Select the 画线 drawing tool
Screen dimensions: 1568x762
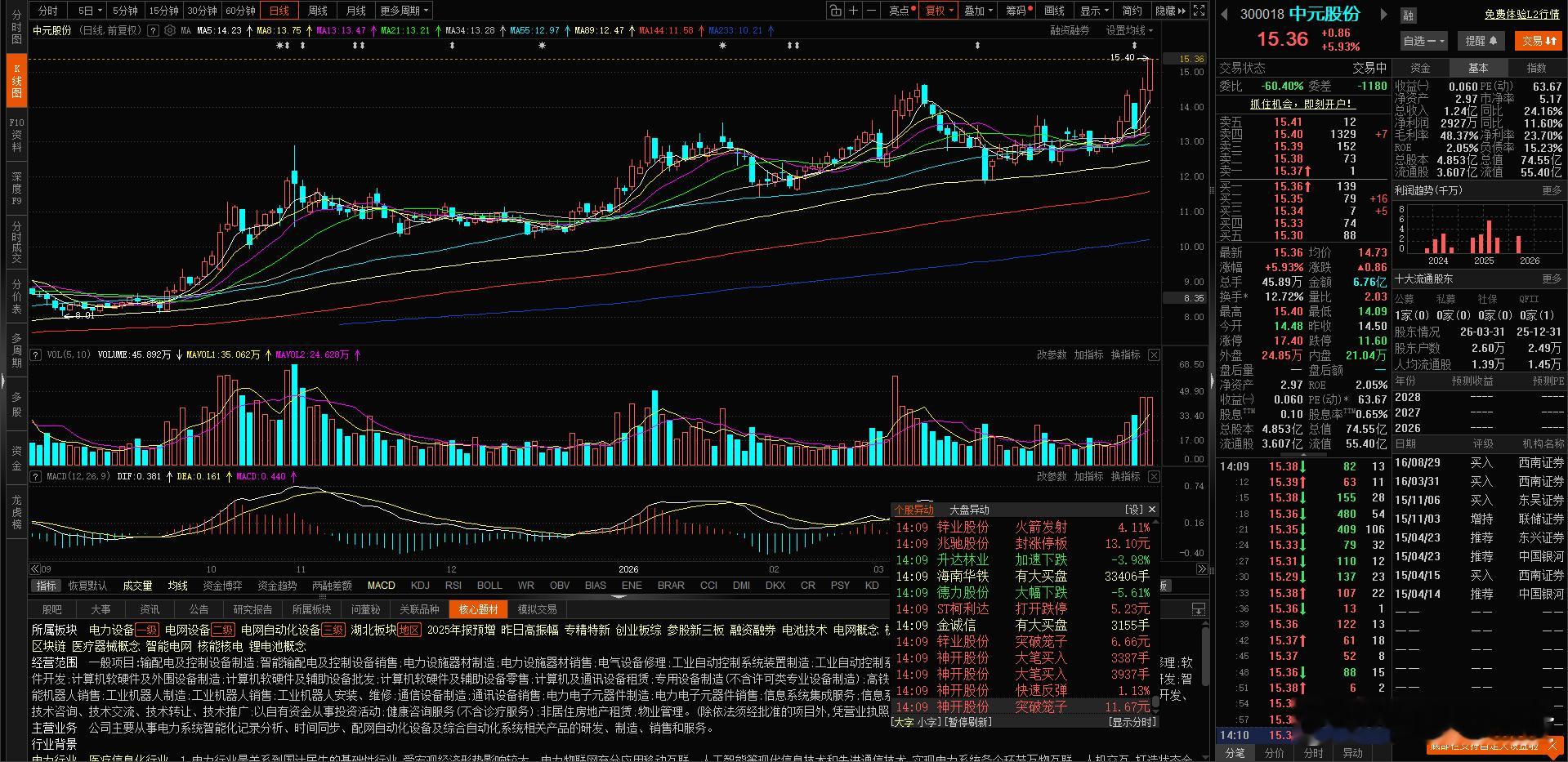[x=1053, y=11]
